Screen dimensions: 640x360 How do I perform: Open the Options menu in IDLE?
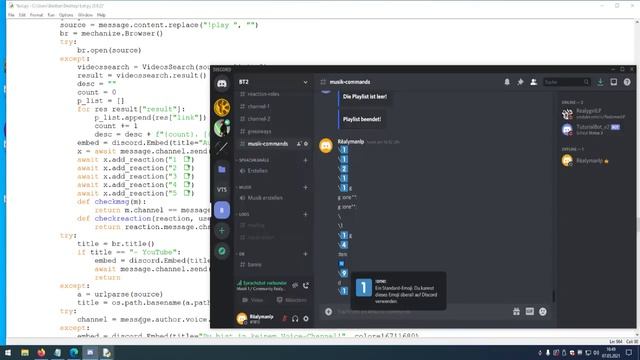coord(66,15)
